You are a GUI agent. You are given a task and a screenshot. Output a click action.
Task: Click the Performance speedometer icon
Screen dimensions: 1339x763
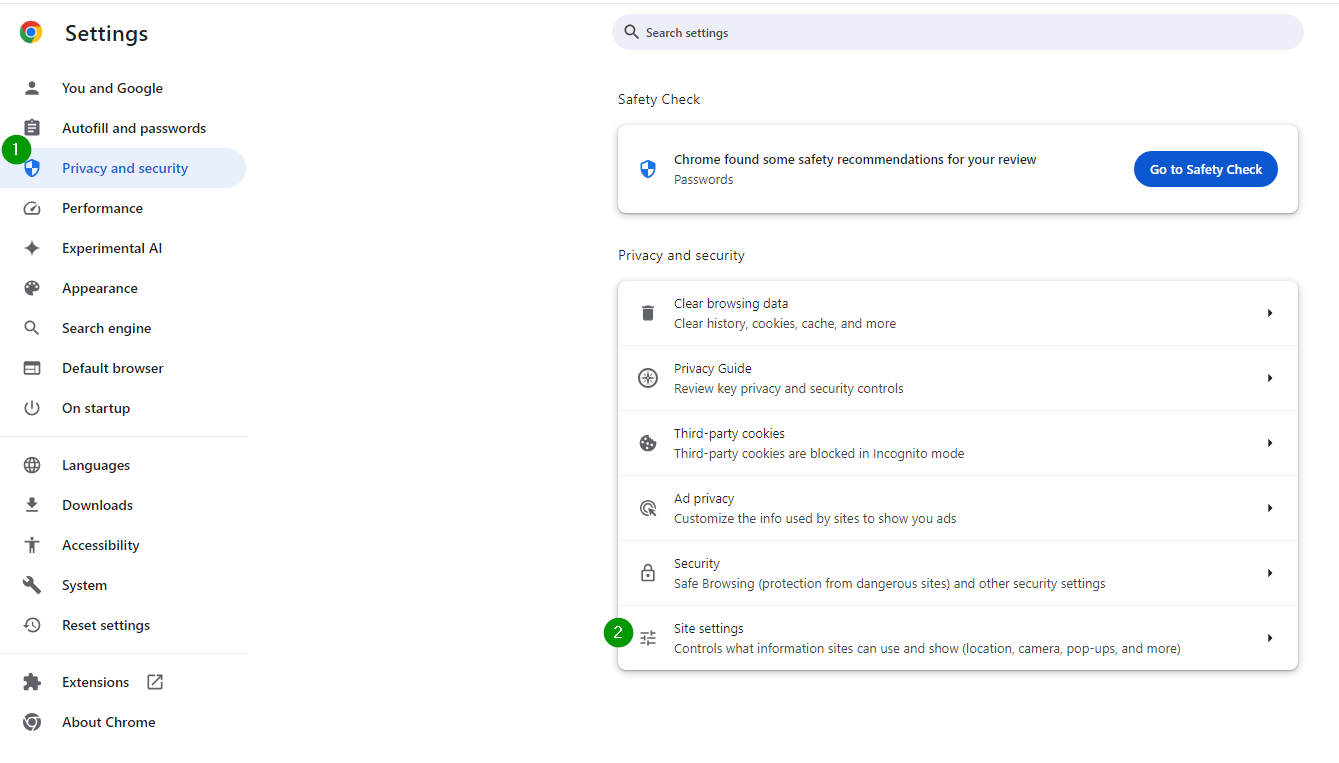point(32,208)
